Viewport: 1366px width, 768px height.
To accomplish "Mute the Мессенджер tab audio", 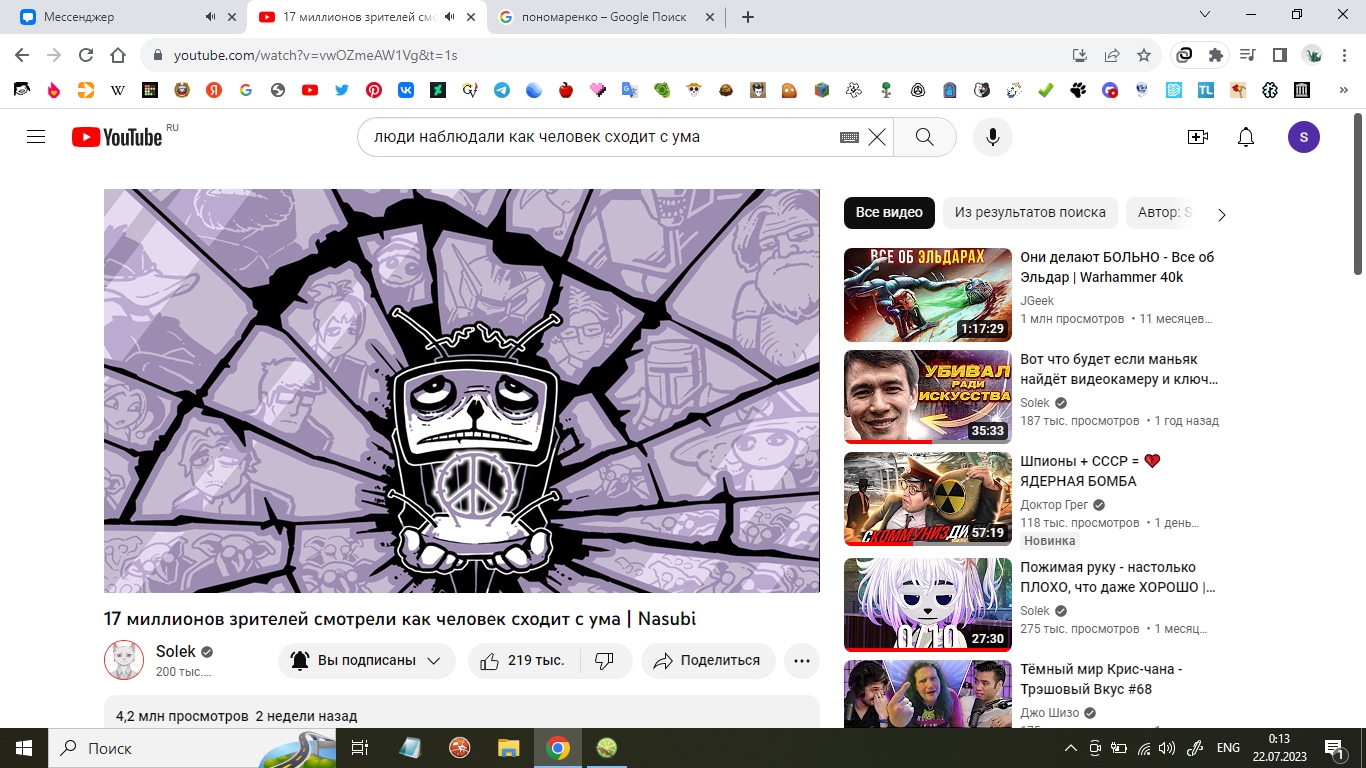I will click(x=210, y=17).
